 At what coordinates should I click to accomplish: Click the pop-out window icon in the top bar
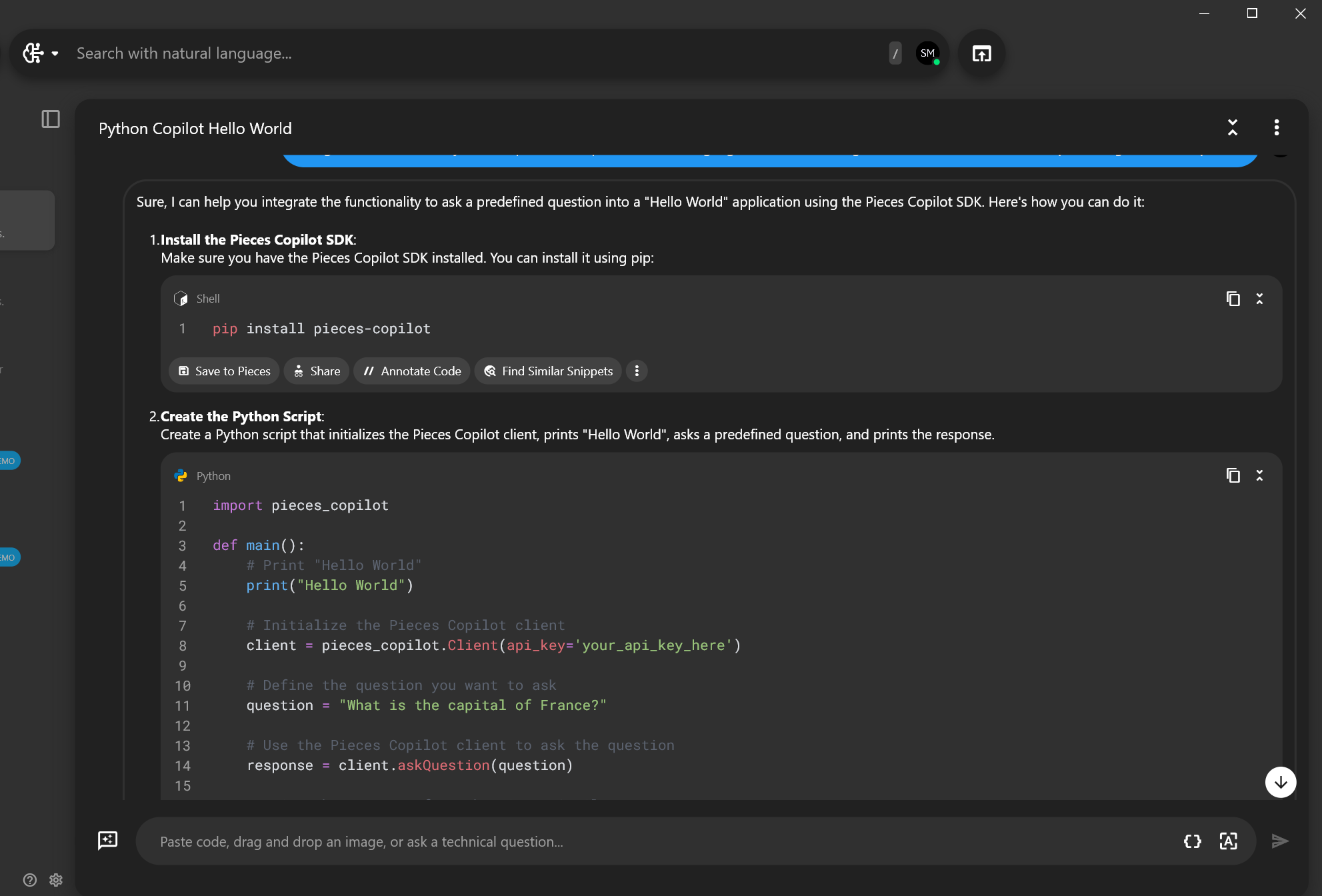(981, 53)
